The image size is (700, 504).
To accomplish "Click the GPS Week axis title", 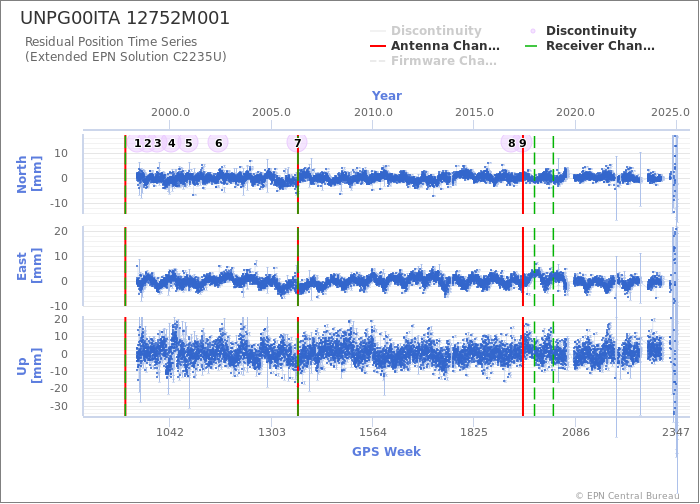I will 386,451.
